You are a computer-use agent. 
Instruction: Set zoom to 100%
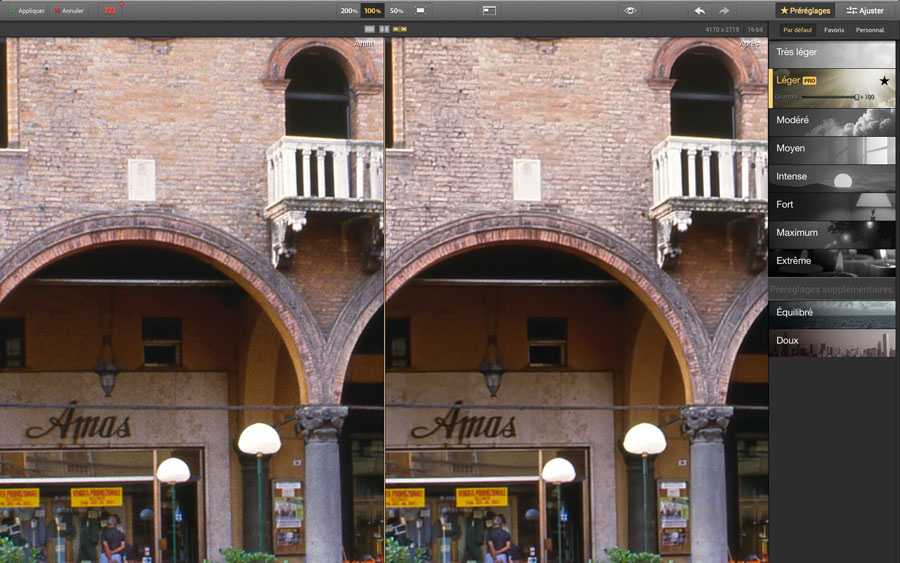click(373, 10)
